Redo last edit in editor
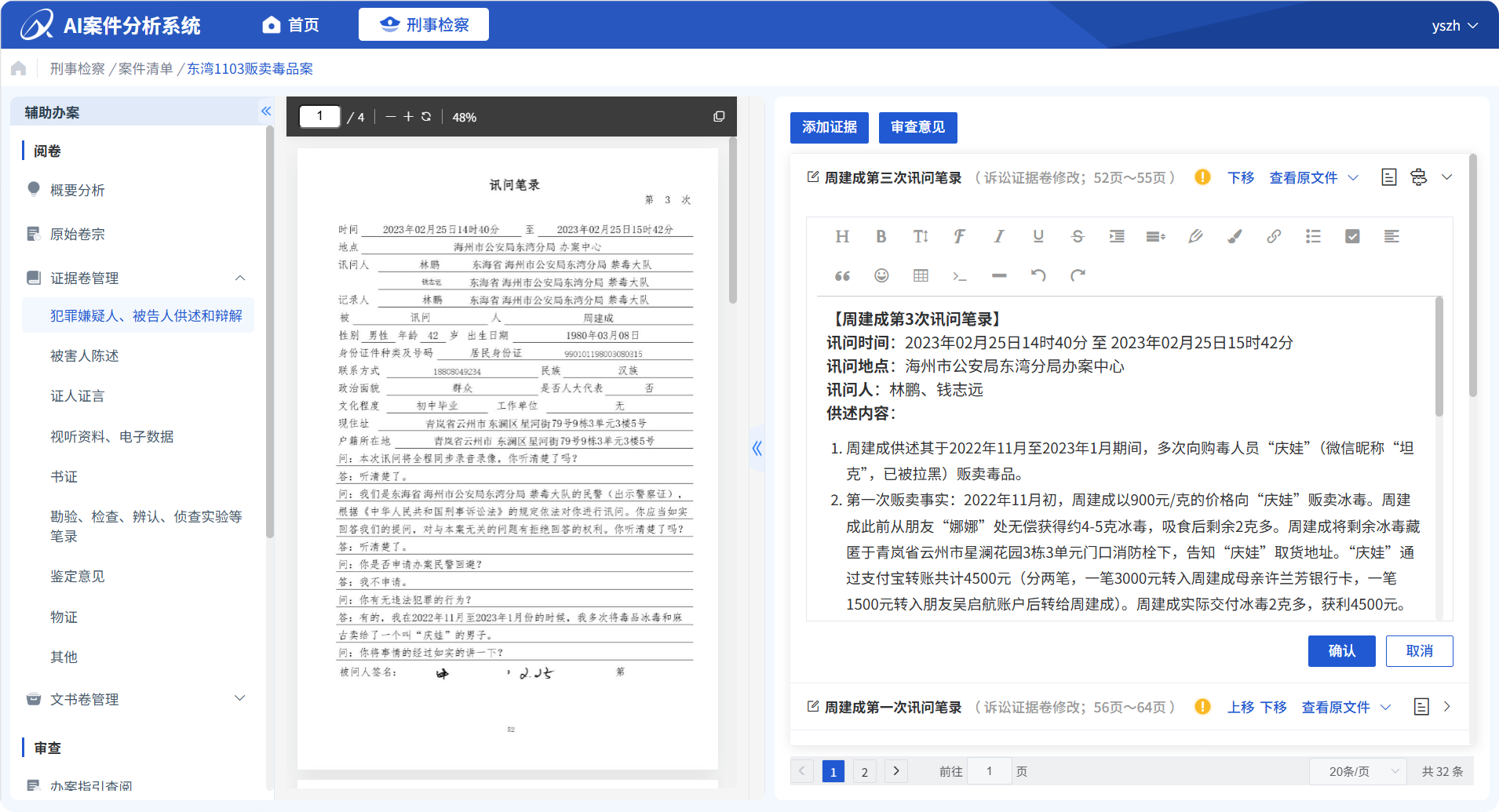 (x=1078, y=275)
